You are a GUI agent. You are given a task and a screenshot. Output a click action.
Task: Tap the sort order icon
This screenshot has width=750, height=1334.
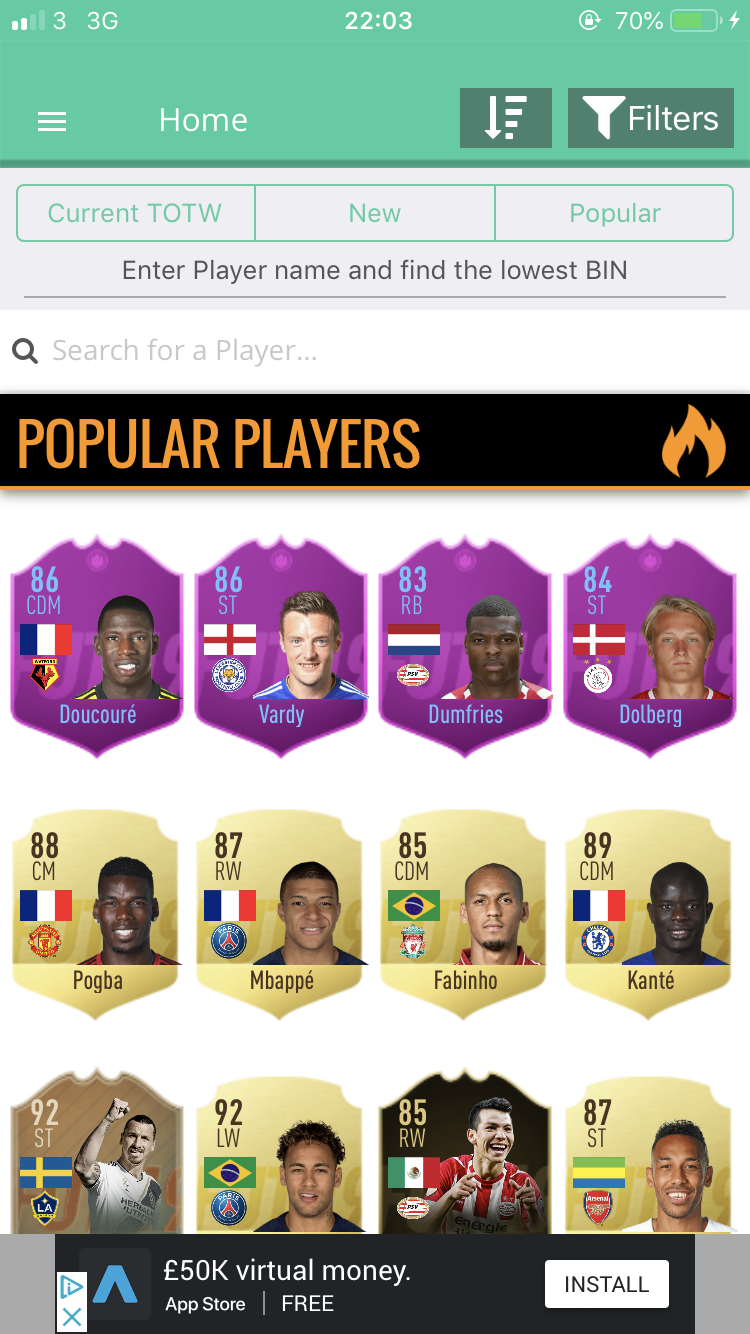(506, 118)
